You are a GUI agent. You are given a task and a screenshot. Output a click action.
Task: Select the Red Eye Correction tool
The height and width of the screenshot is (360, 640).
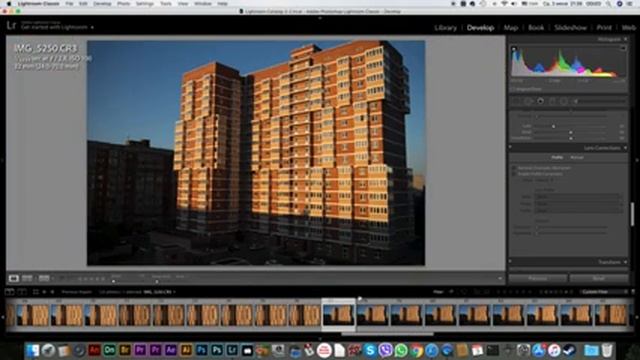coord(540,101)
